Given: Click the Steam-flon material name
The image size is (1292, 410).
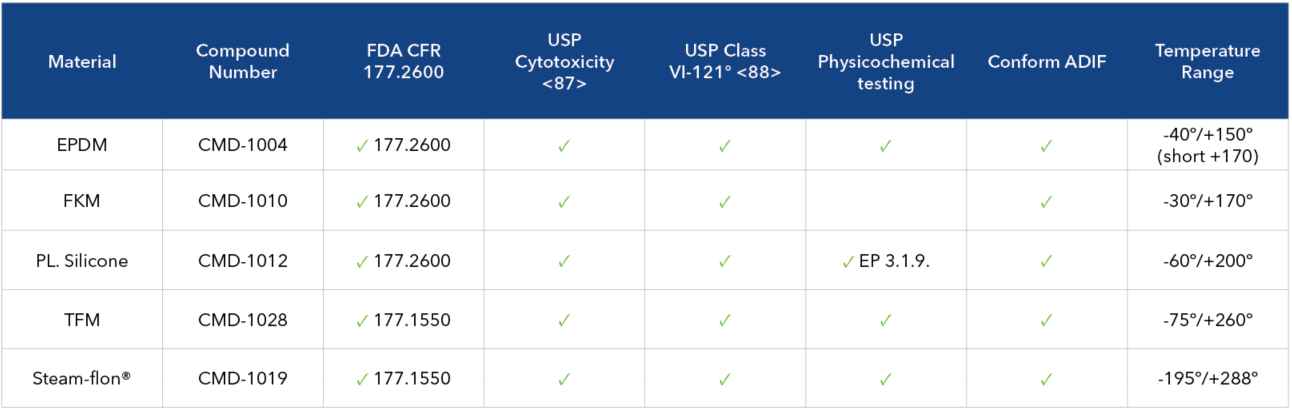Looking at the screenshot, I should pos(82,379).
